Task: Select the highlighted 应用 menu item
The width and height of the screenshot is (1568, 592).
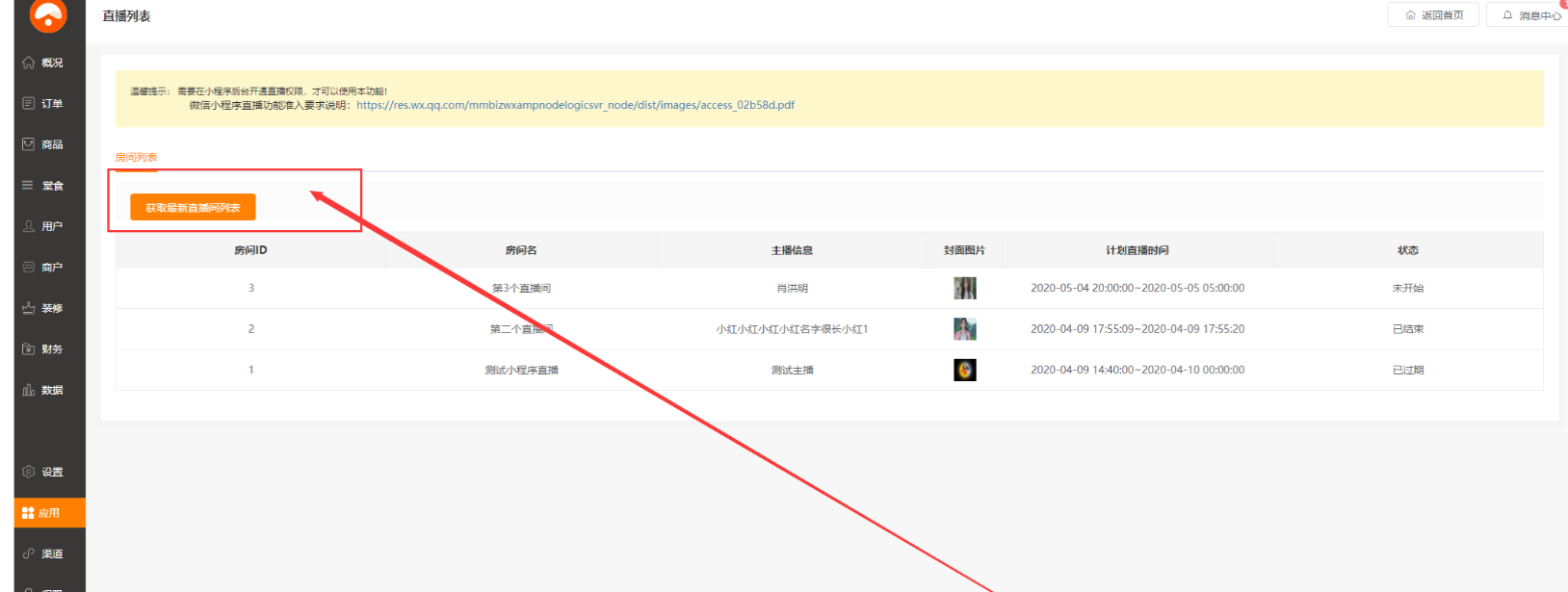Action: (49, 513)
